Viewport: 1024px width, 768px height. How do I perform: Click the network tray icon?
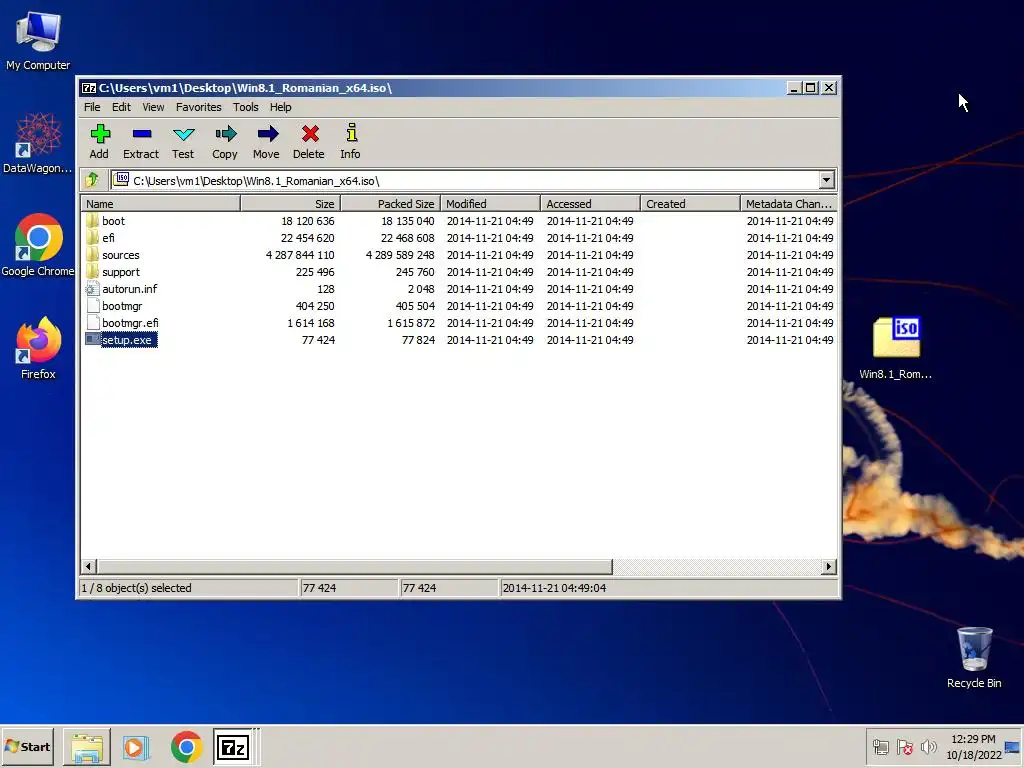click(x=880, y=746)
